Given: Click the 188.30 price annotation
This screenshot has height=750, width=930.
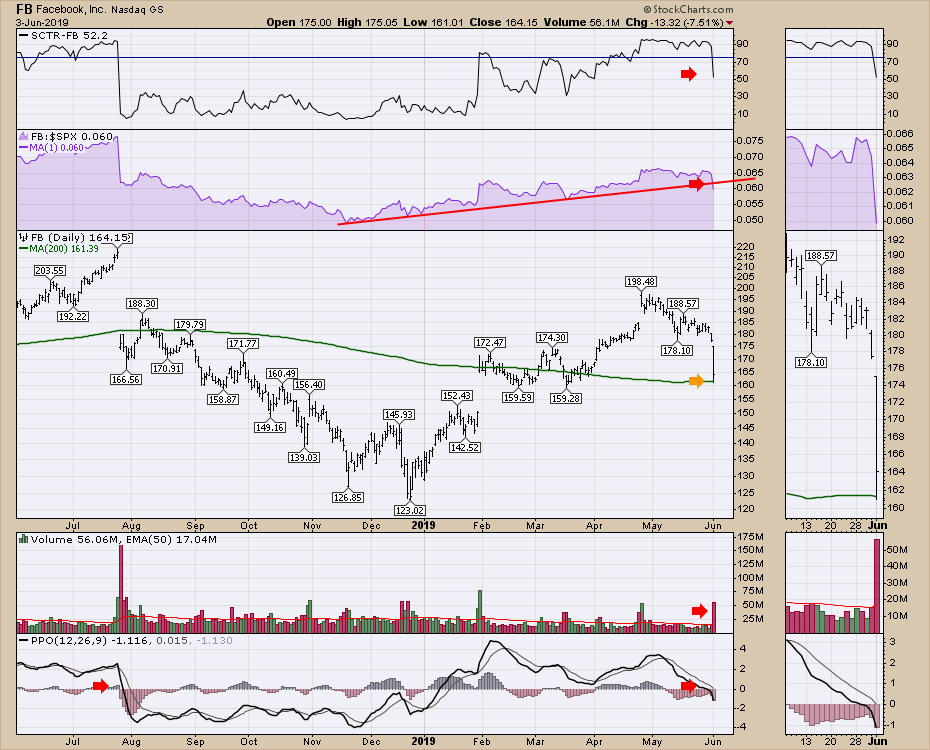Looking at the screenshot, I should [x=141, y=304].
